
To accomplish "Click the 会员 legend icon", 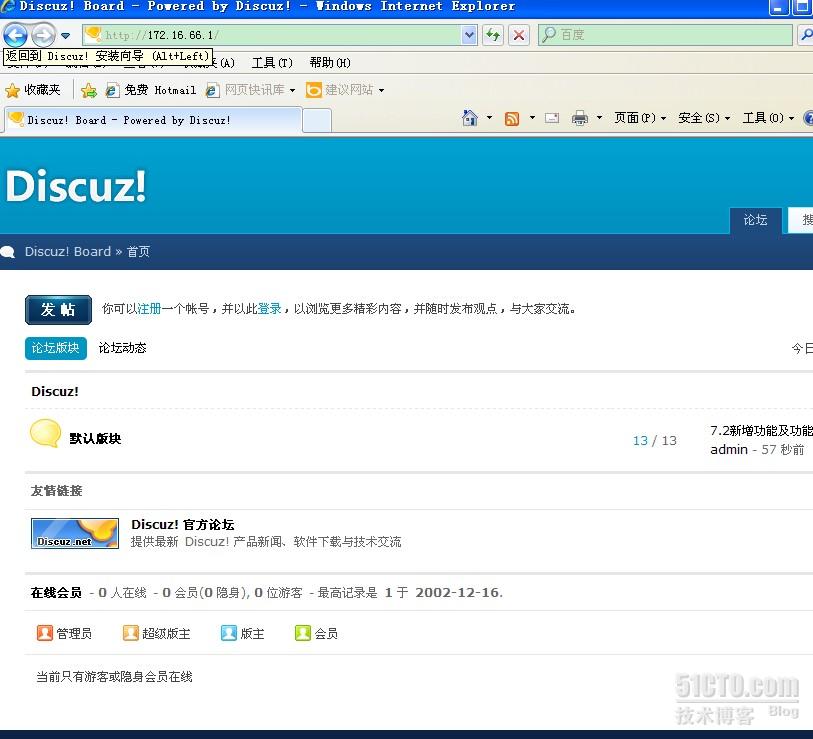I will click(x=303, y=633).
